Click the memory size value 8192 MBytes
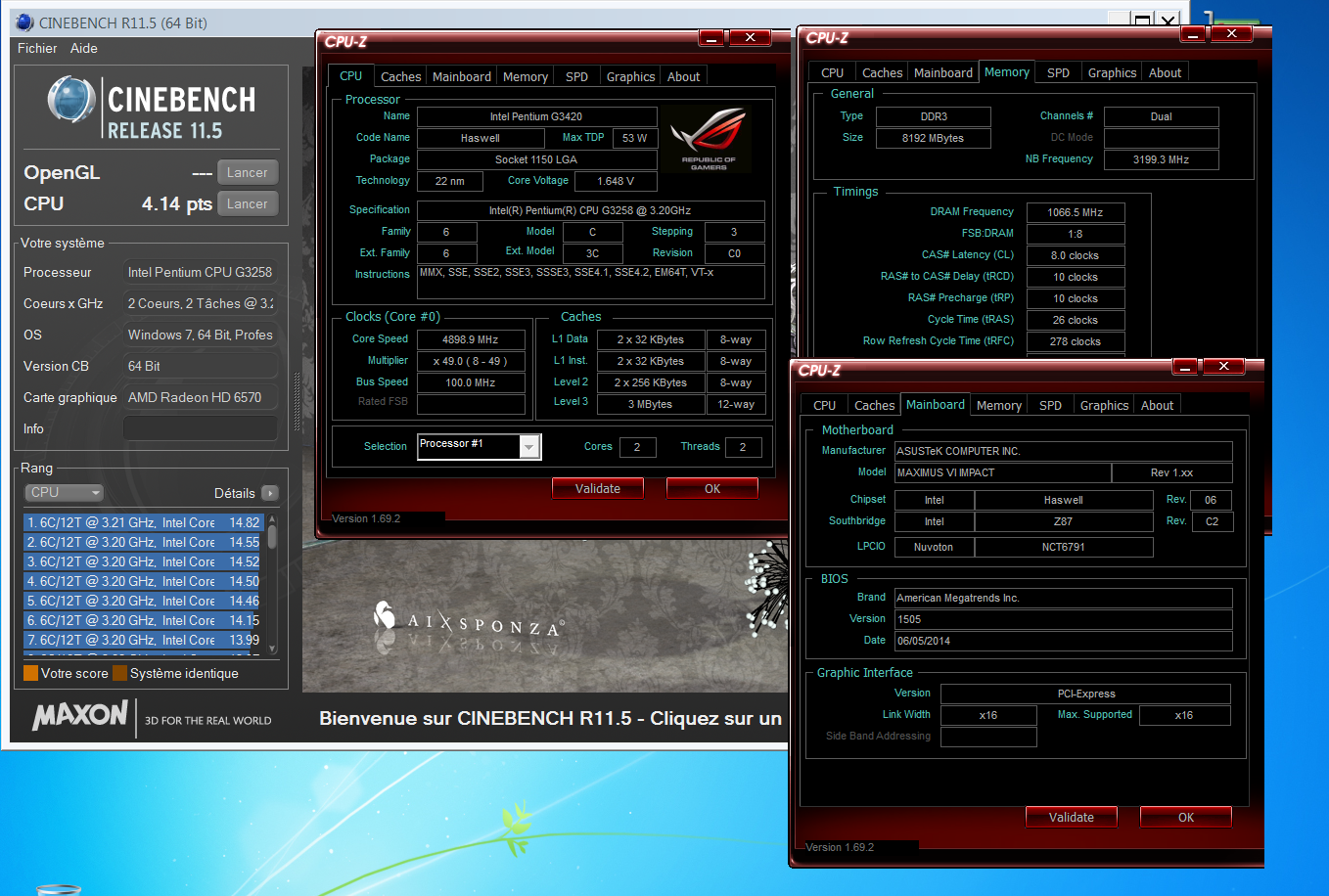 click(x=934, y=138)
